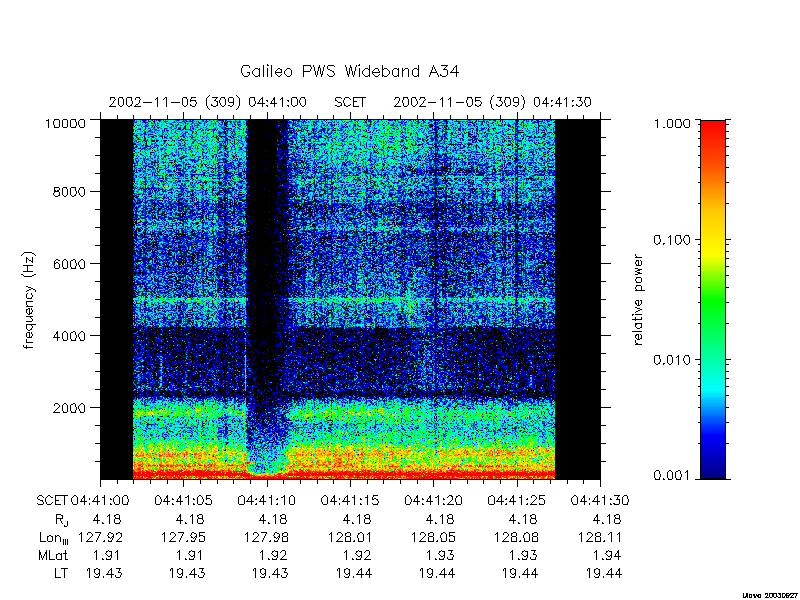
Task: Click the longitude value '127.98'
Action: click(x=267, y=537)
